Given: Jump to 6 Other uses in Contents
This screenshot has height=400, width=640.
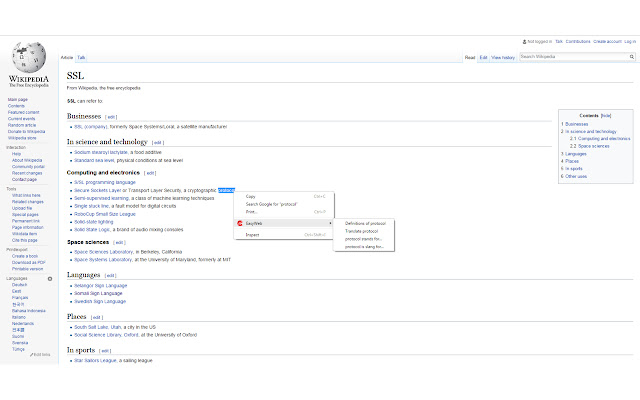Looking at the screenshot, I should [x=574, y=176].
